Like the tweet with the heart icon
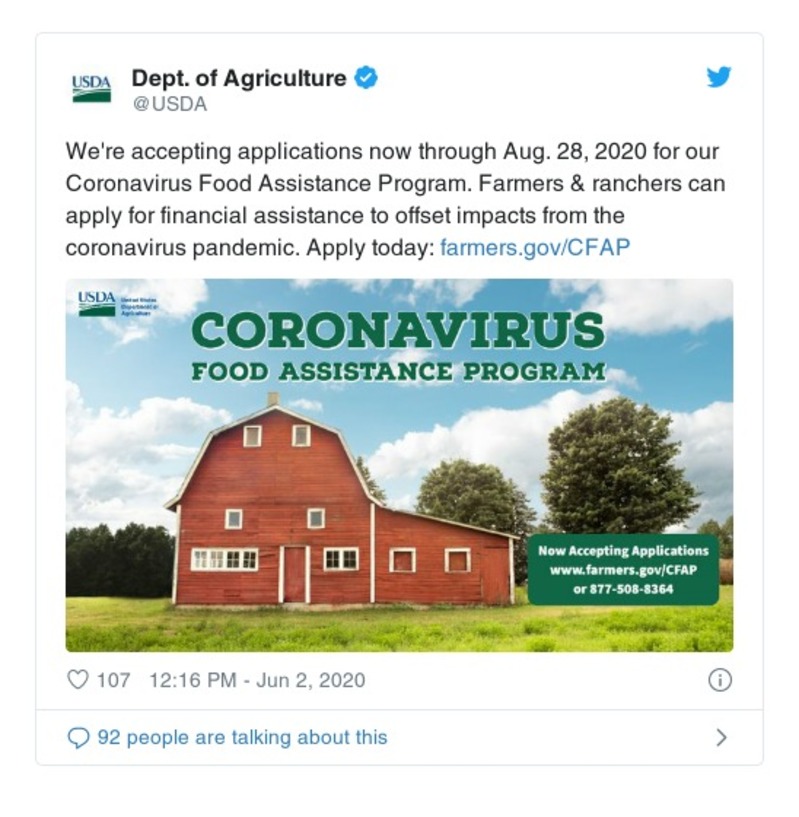The height and width of the screenshot is (817, 799). [x=77, y=680]
